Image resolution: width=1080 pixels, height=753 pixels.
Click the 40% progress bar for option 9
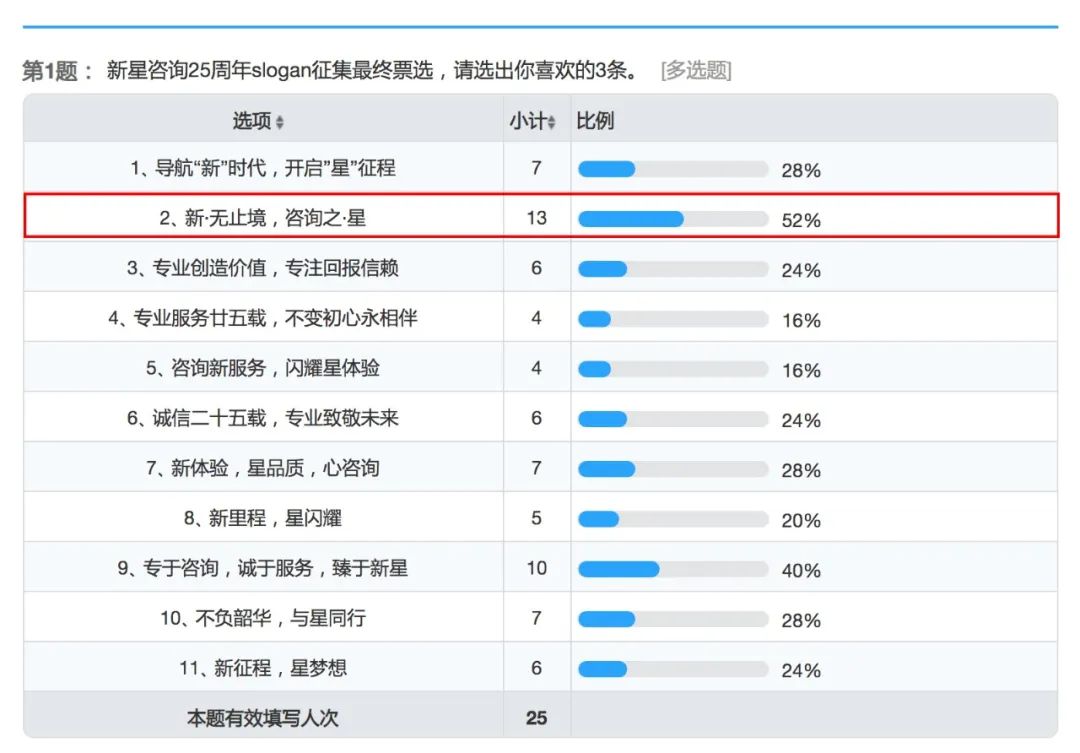[x=673, y=569]
